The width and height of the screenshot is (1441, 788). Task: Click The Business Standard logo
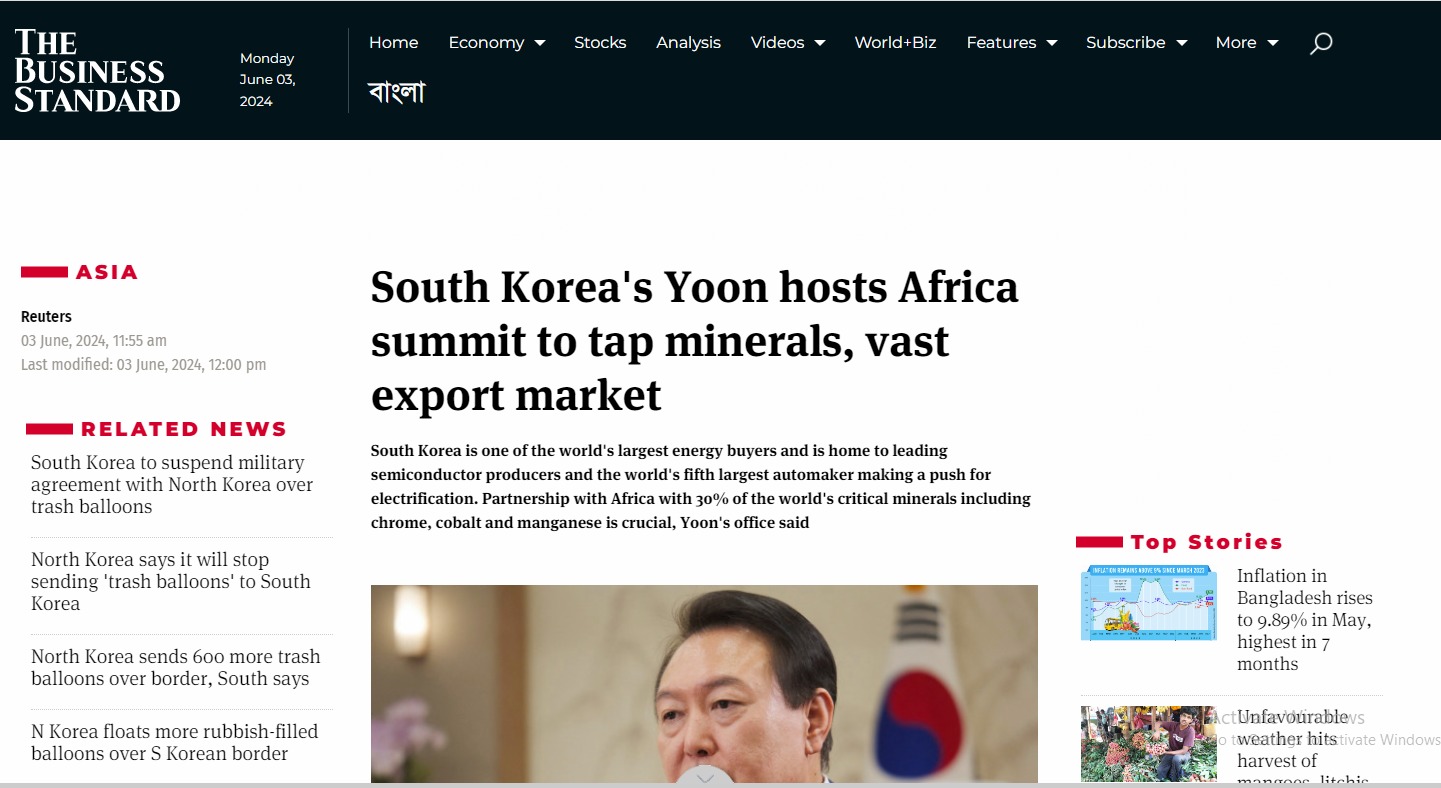coord(97,70)
